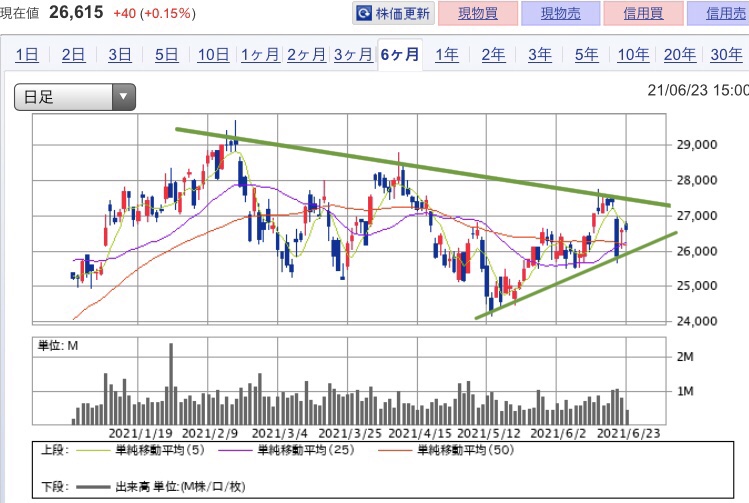The width and height of the screenshot is (749, 503).
Task: Click the 株価更新 refresh button label
Action: click(x=402, y=13)
